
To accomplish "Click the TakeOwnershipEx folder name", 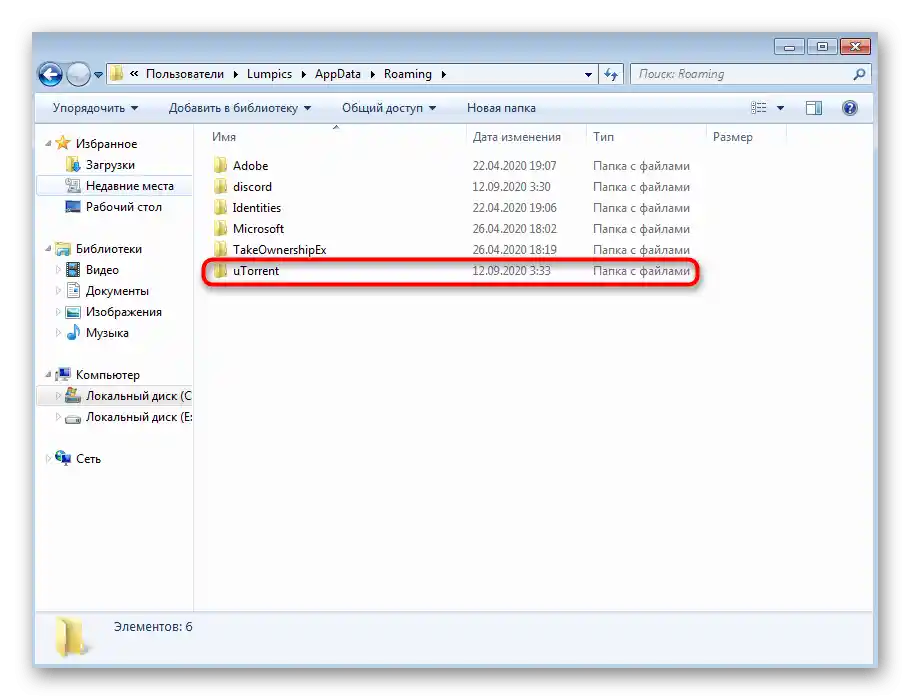I will click(x=280, y=250).
